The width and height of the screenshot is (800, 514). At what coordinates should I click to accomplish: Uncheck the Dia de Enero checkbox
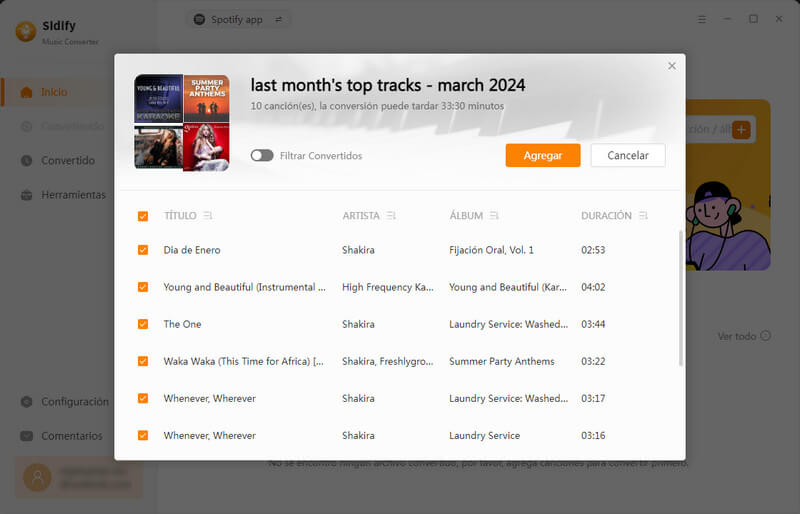[143, 250]
